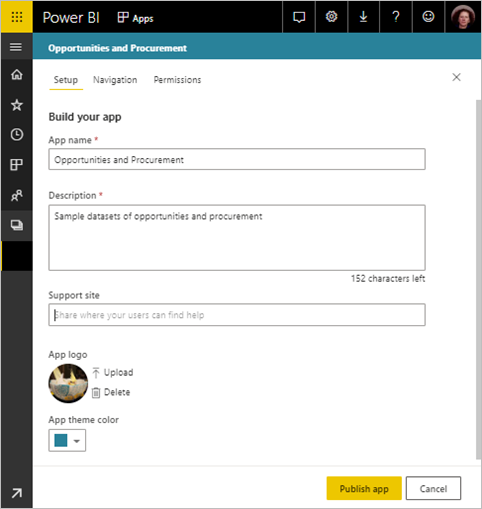Click the App logo thumbnail image
The height and width of the screenshot is (509, 482).
coord(68,383)
